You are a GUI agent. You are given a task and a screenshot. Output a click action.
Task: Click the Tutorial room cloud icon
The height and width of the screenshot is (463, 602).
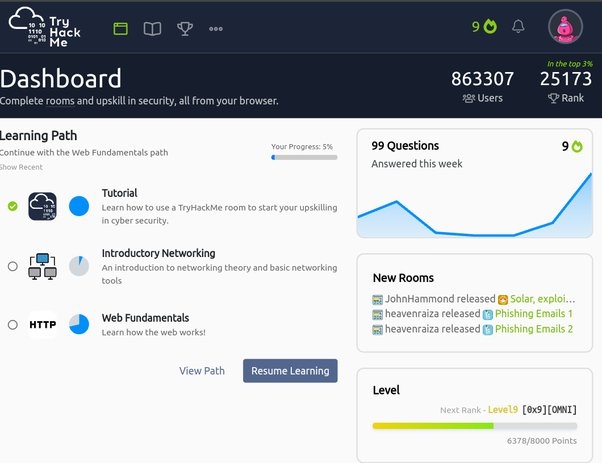coord(42,206)
